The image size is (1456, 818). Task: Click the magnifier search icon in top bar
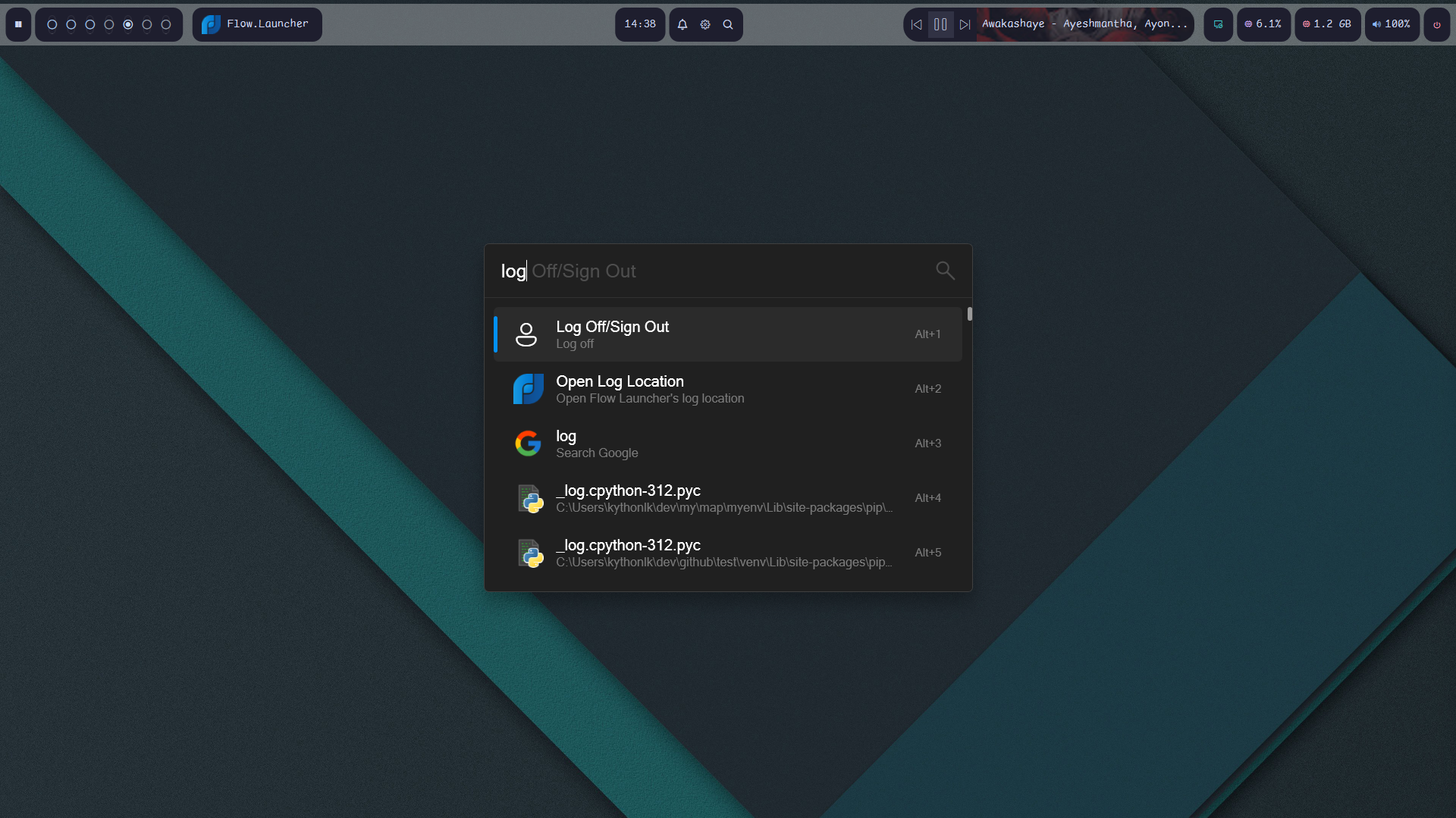coord(727,24)
